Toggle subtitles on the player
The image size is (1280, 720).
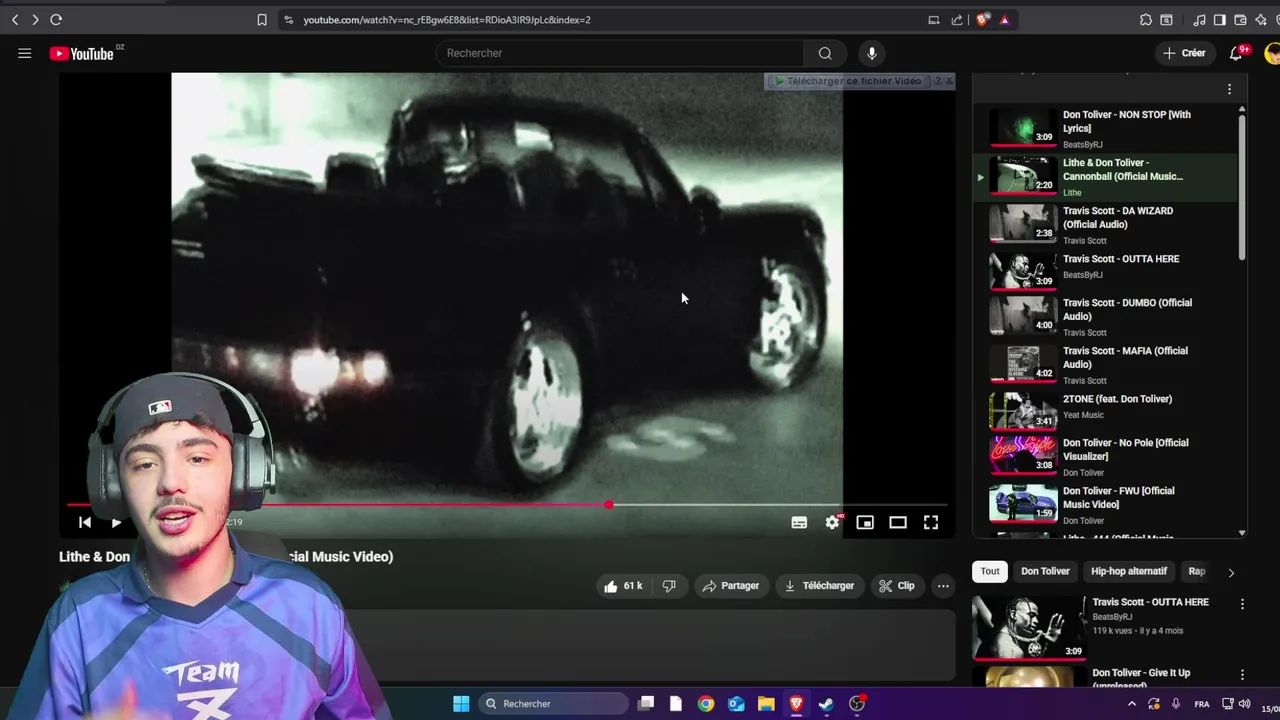point(799,522)
